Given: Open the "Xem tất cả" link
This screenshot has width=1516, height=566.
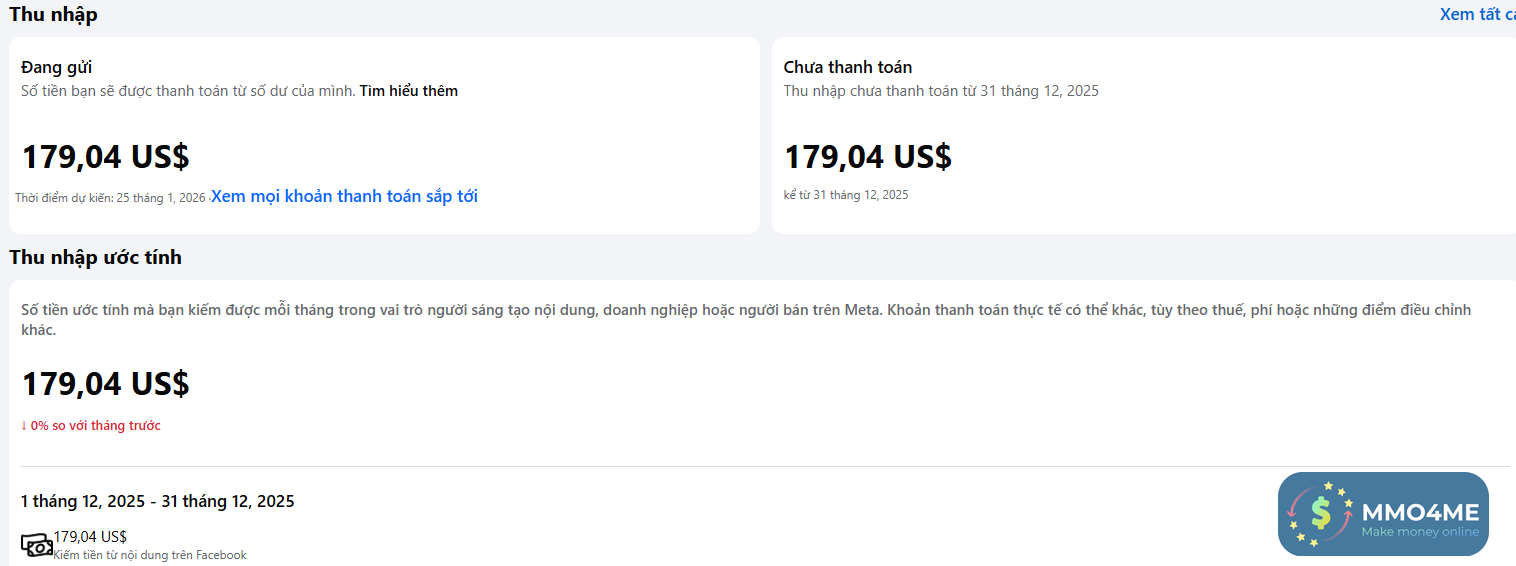Looking at the screenshot, I should coord(1476,15).
